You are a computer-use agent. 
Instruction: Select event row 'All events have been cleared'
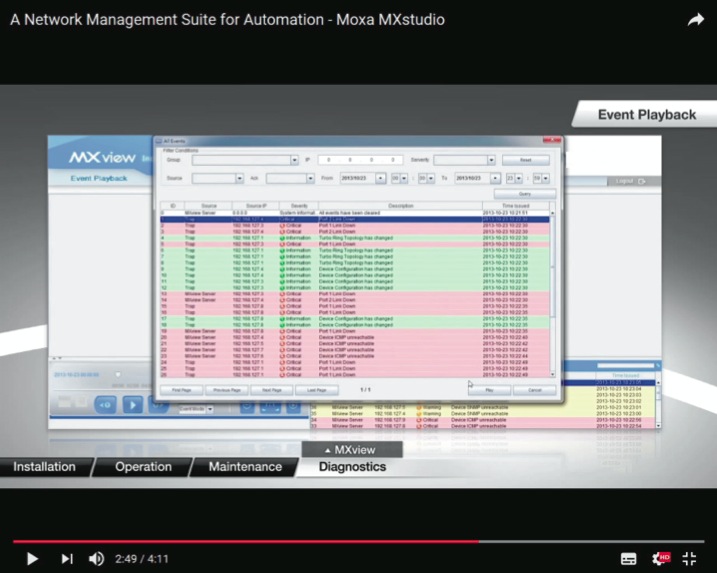tap(355, 213)
